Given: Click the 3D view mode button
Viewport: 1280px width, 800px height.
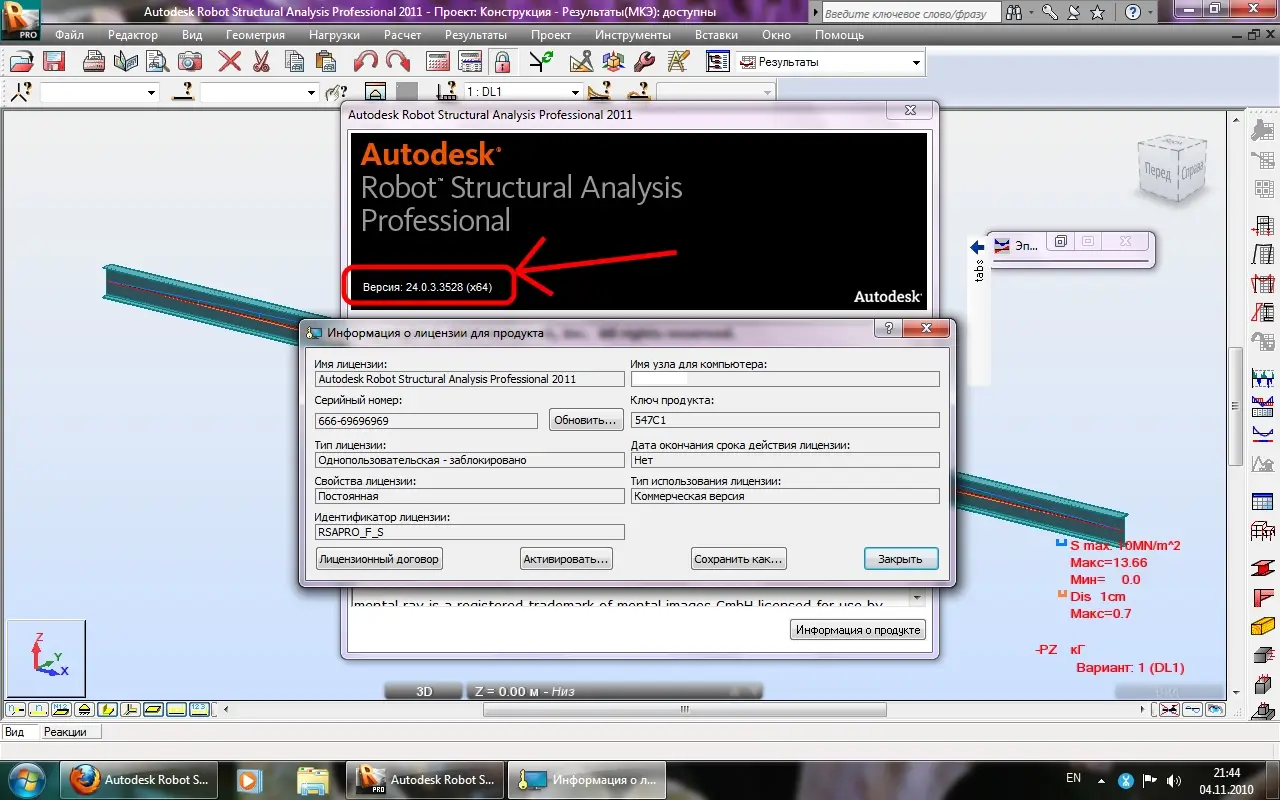Looking at the screenshot, I should [x=424, y=691].
